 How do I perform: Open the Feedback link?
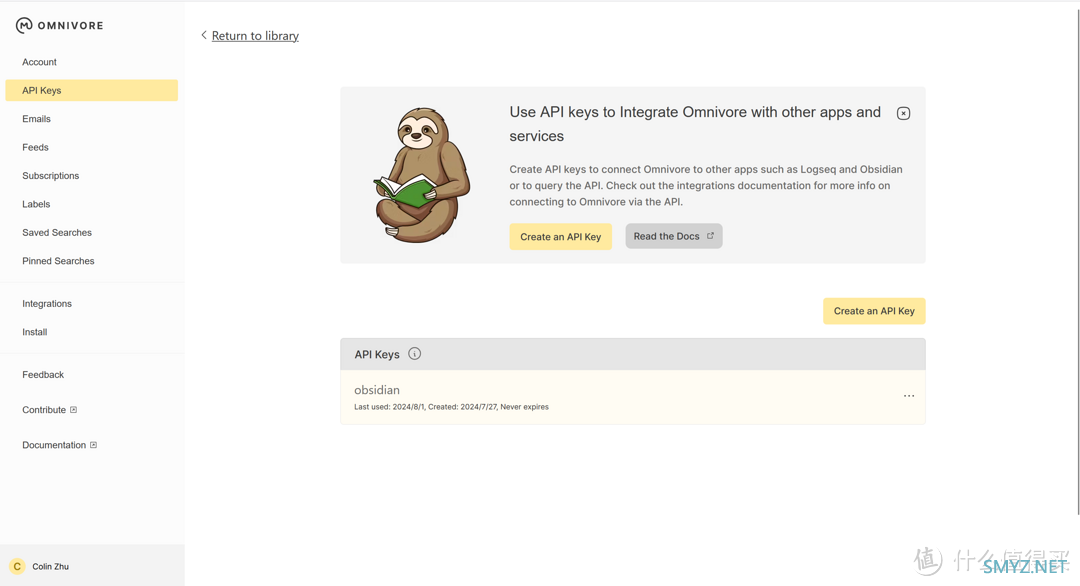[x=43, y=375]
